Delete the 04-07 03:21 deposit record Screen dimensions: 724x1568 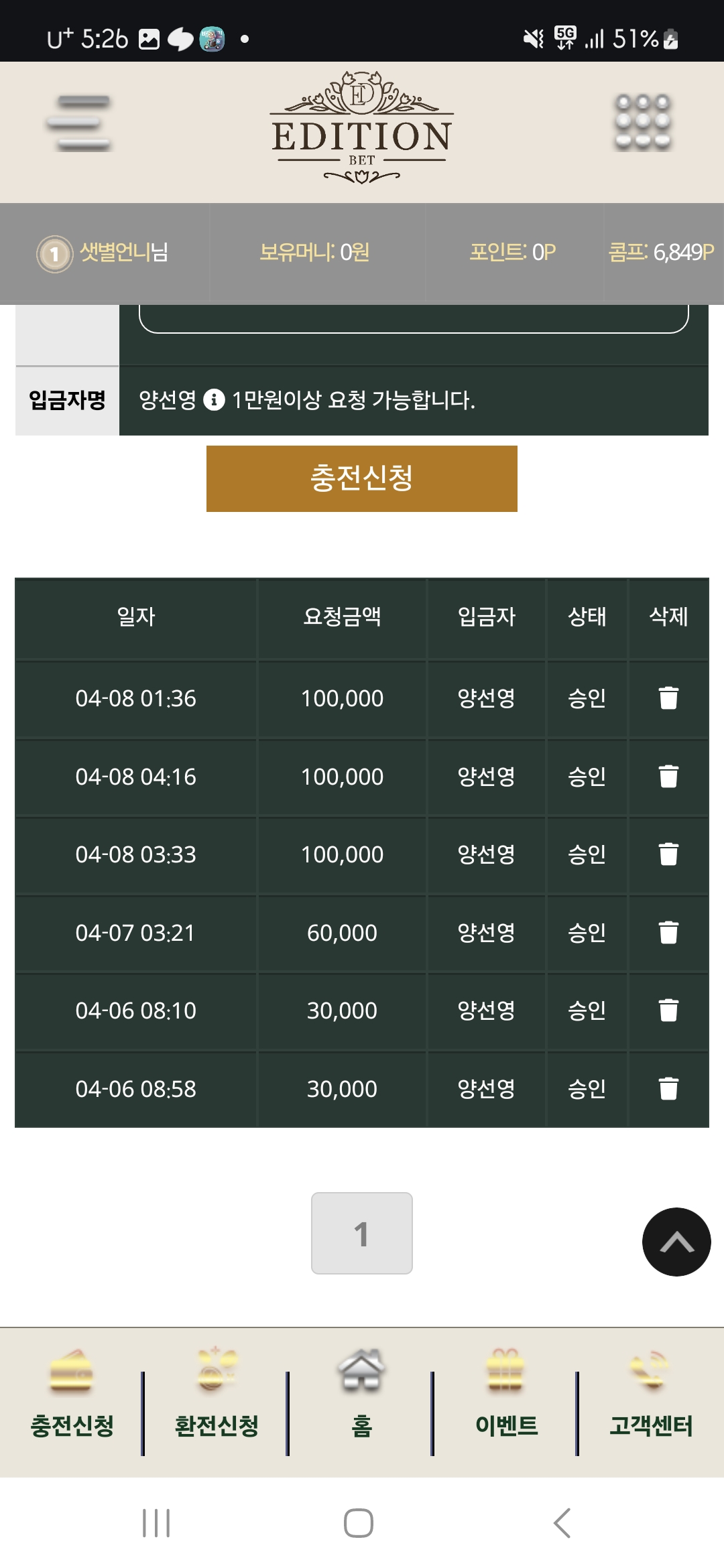coord(668,933)
